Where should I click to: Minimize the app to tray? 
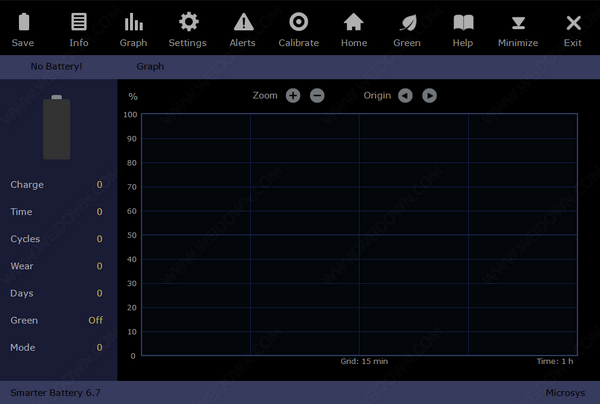tap(518, 23)
